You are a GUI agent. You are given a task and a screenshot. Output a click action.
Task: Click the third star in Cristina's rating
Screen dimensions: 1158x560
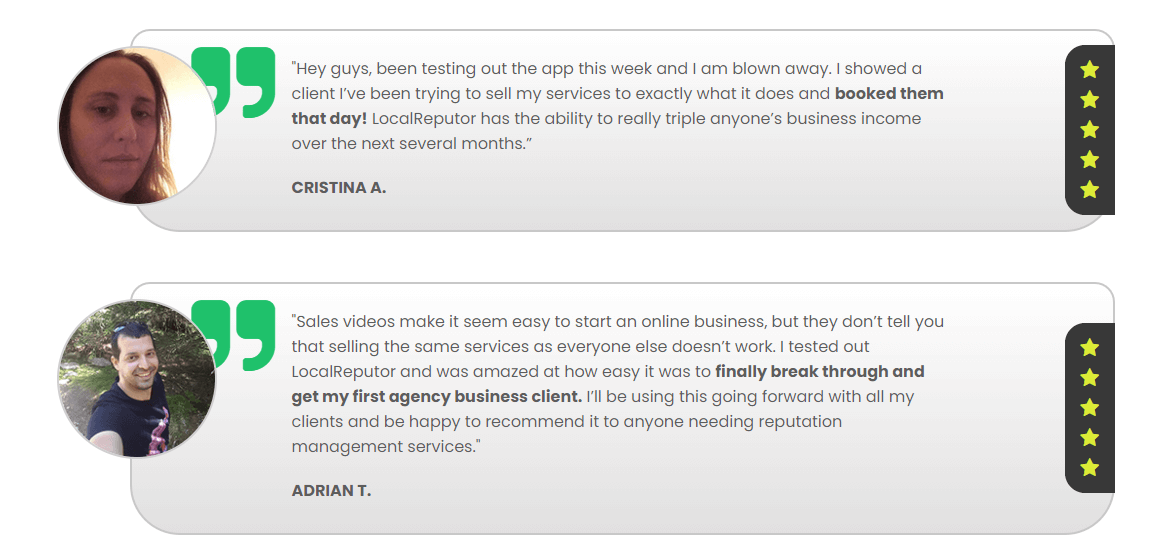coord(1089,130)
